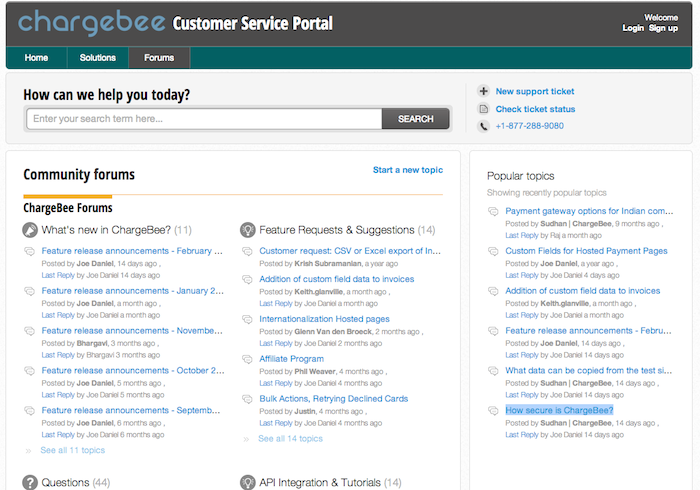Open Affiliate Program topic
The height and width of the screenshot is (490, 700).
point(292,359)
